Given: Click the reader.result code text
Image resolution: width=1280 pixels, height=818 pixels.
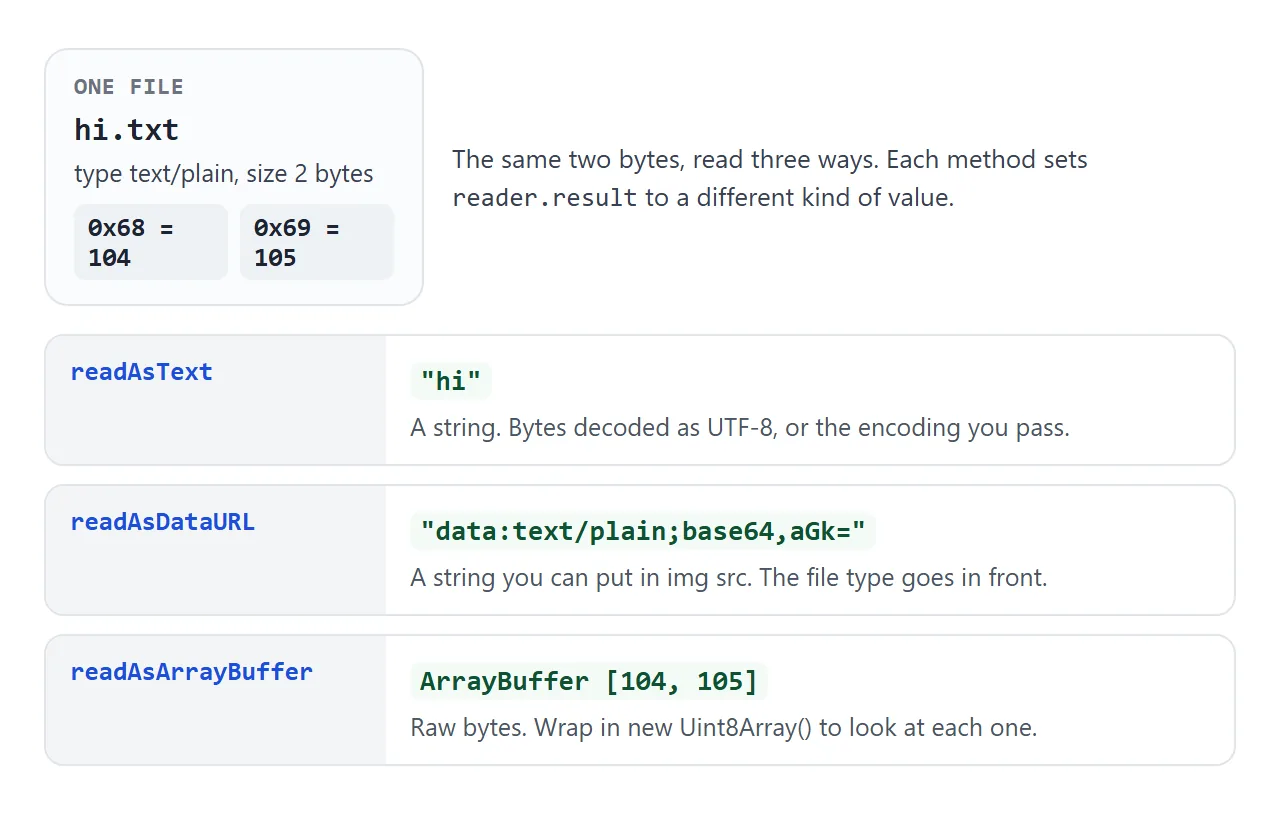Looking at the screenshot, I should click(545, 198).
